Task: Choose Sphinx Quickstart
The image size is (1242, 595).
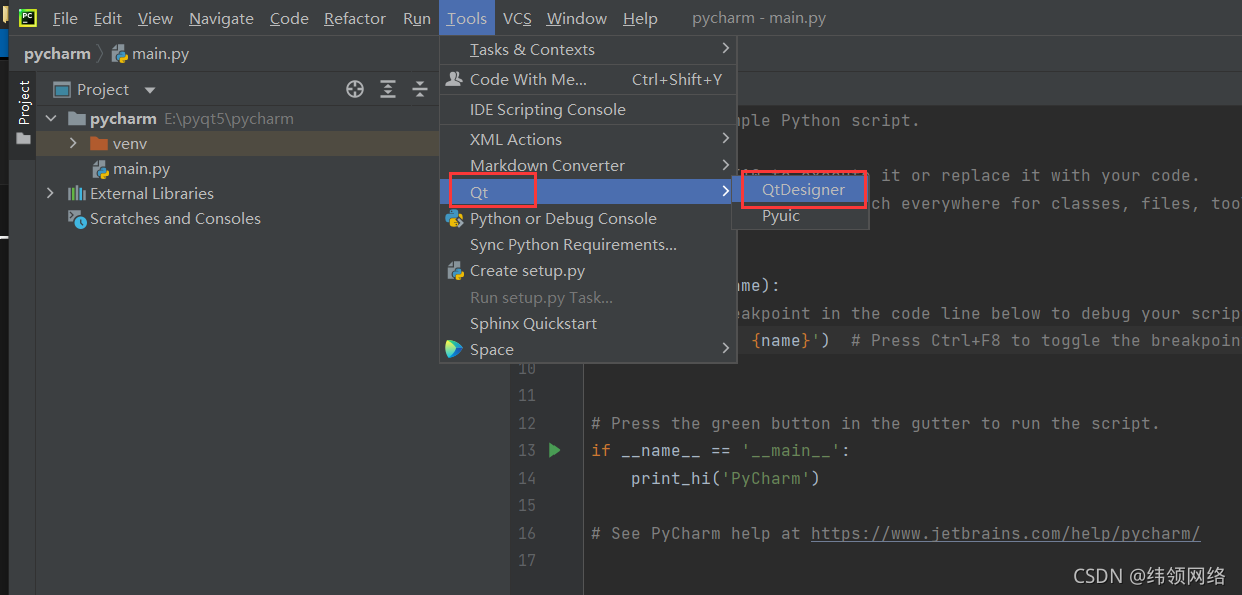Action: 588,323
